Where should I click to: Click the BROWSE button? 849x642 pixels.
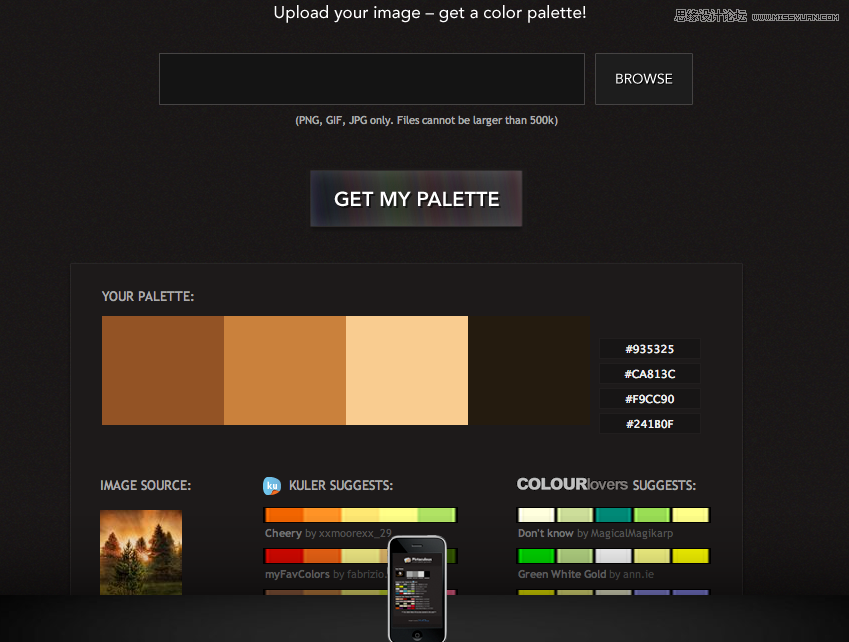[x=644, y=79]
